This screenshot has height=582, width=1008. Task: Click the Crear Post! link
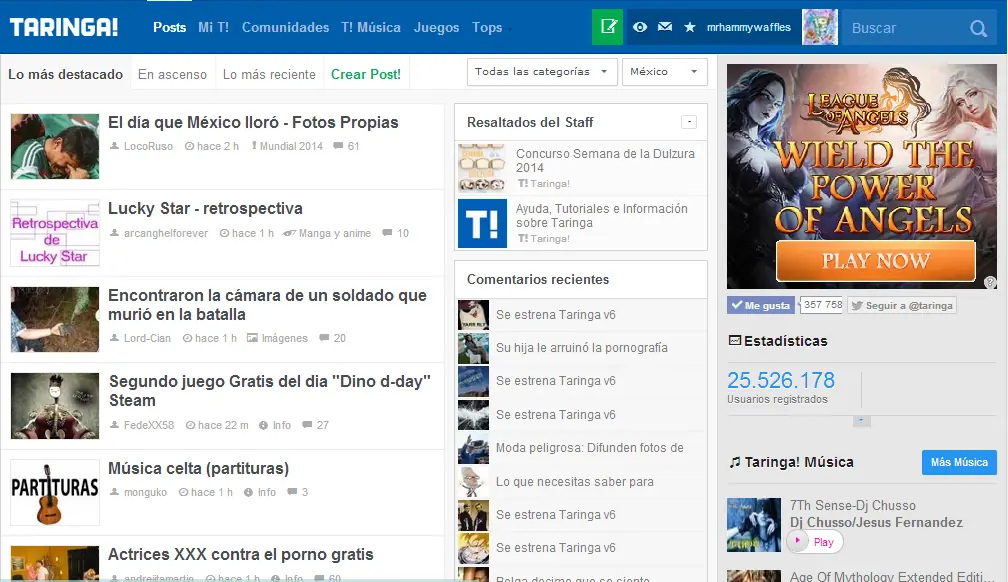coord(366,75)
